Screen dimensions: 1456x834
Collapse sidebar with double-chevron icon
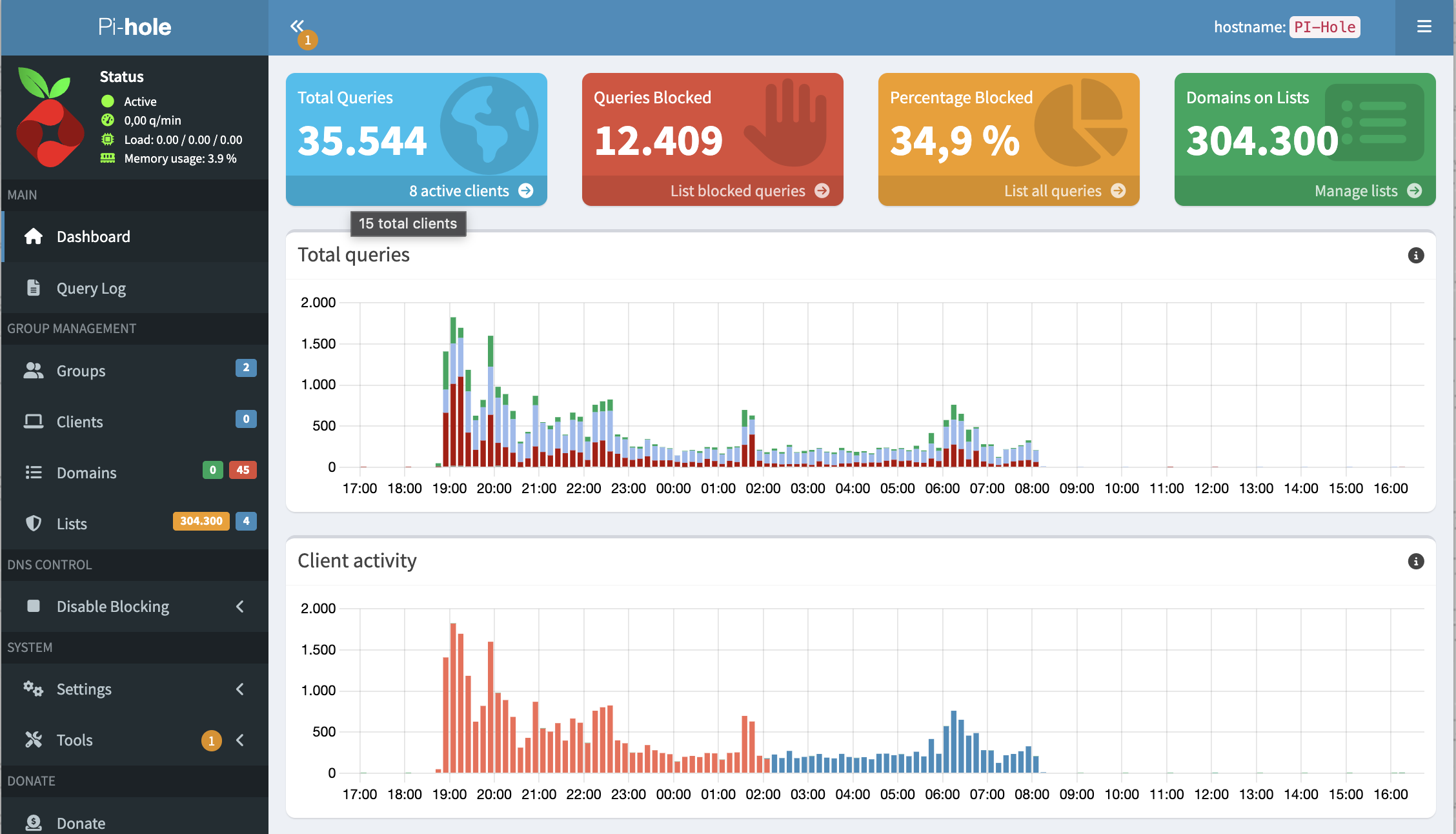point(297,26)
